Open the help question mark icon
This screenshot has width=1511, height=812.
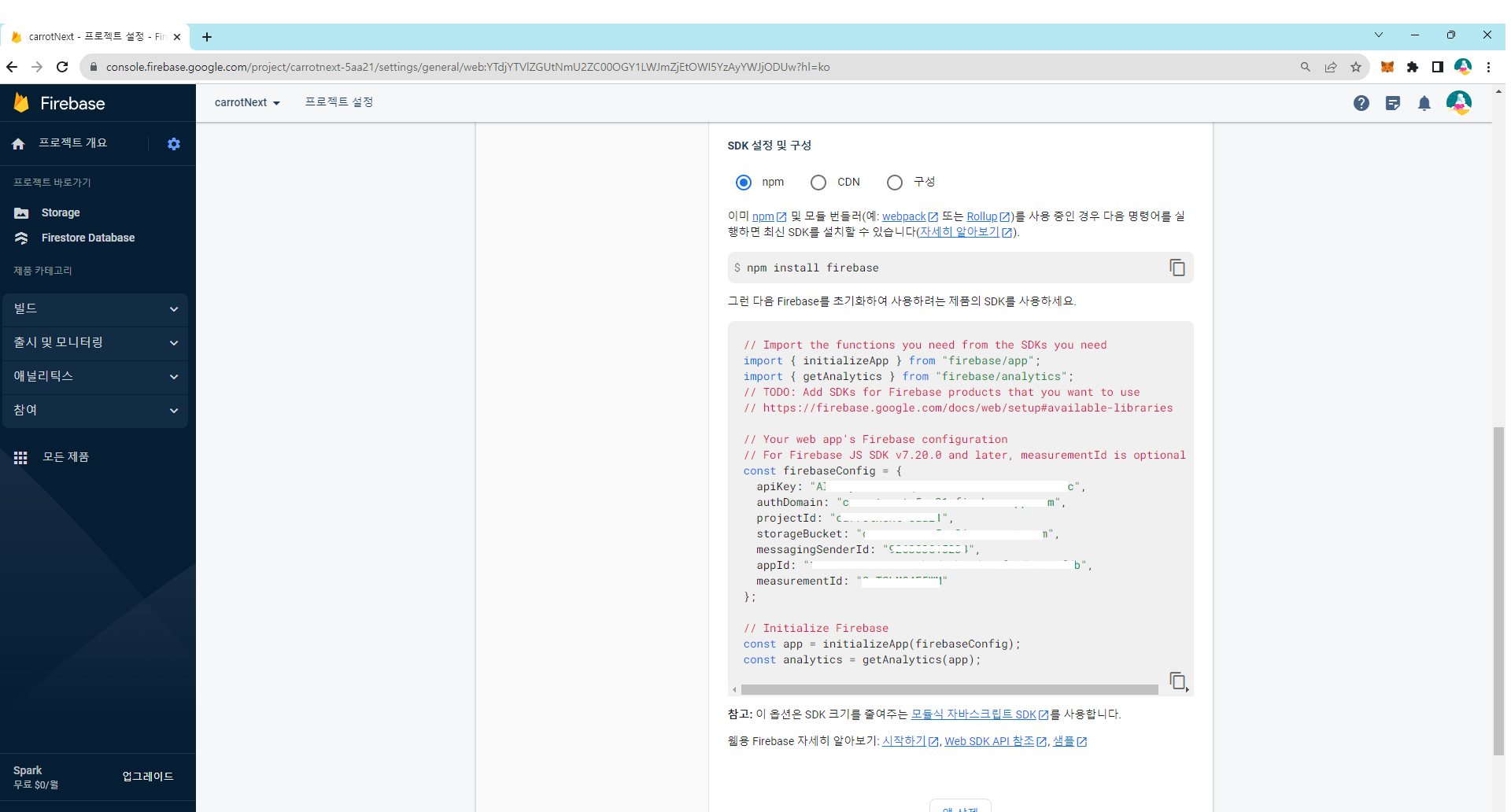tap(1361, 103)
